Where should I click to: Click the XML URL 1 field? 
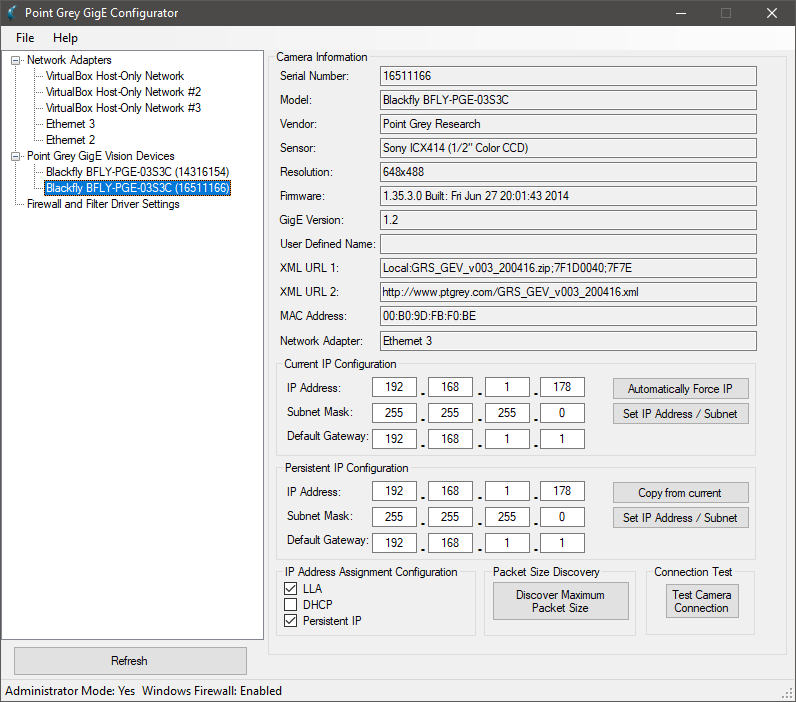coord(568,268)
